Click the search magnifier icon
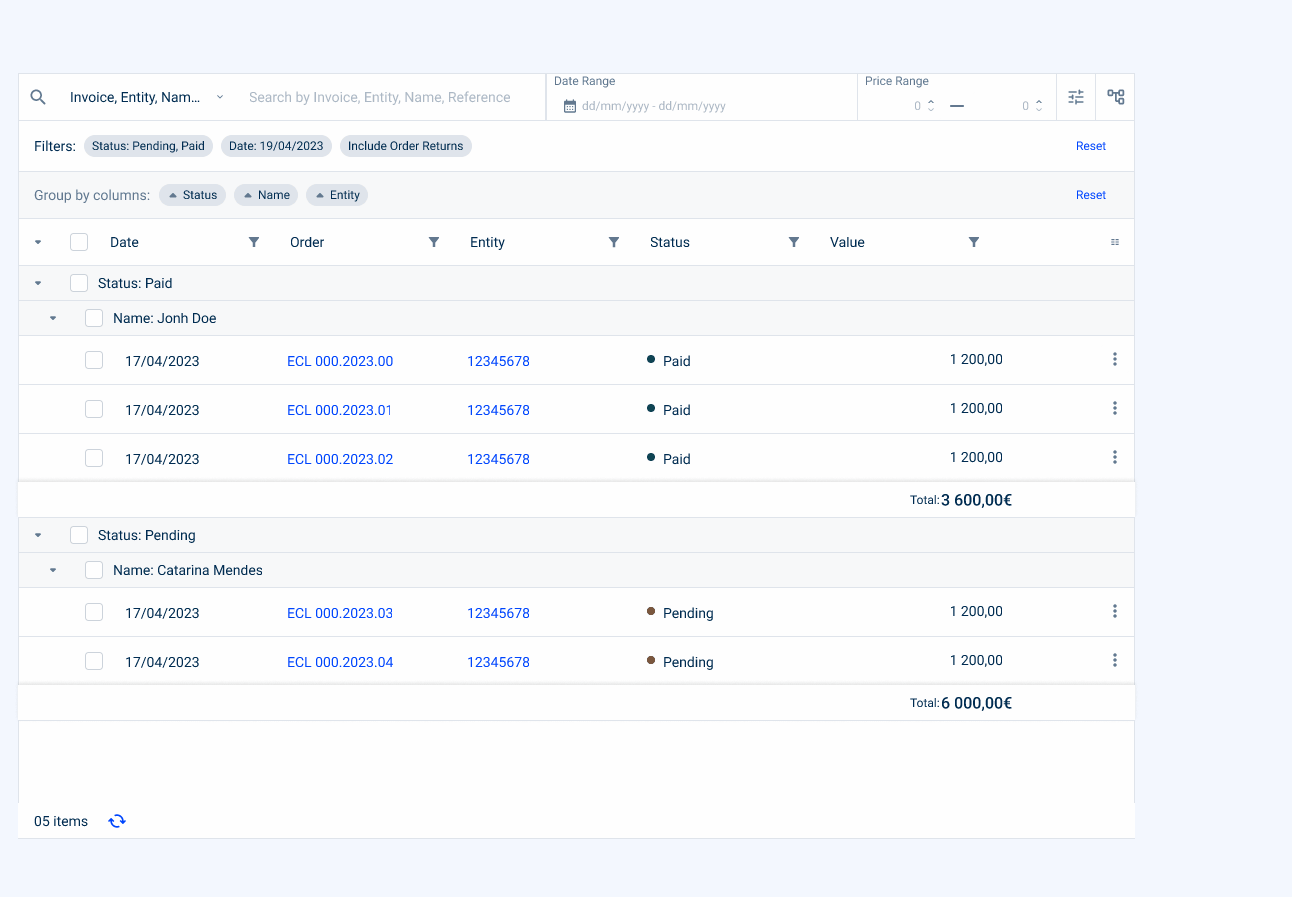This screenshot has height=897, width=1292. pyautogui.click(x=38, y=97)
